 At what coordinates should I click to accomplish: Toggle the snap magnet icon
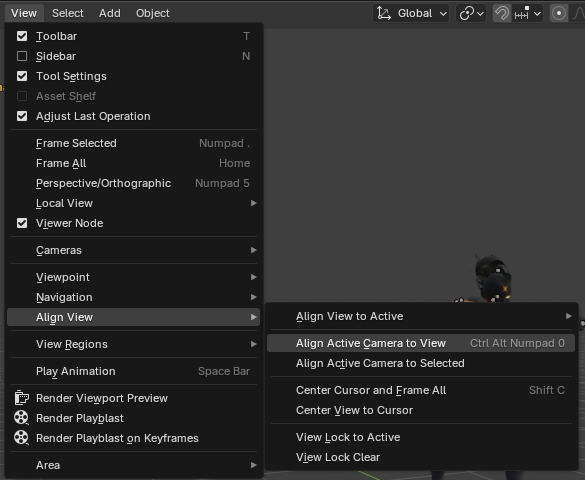tap(502, 13)
